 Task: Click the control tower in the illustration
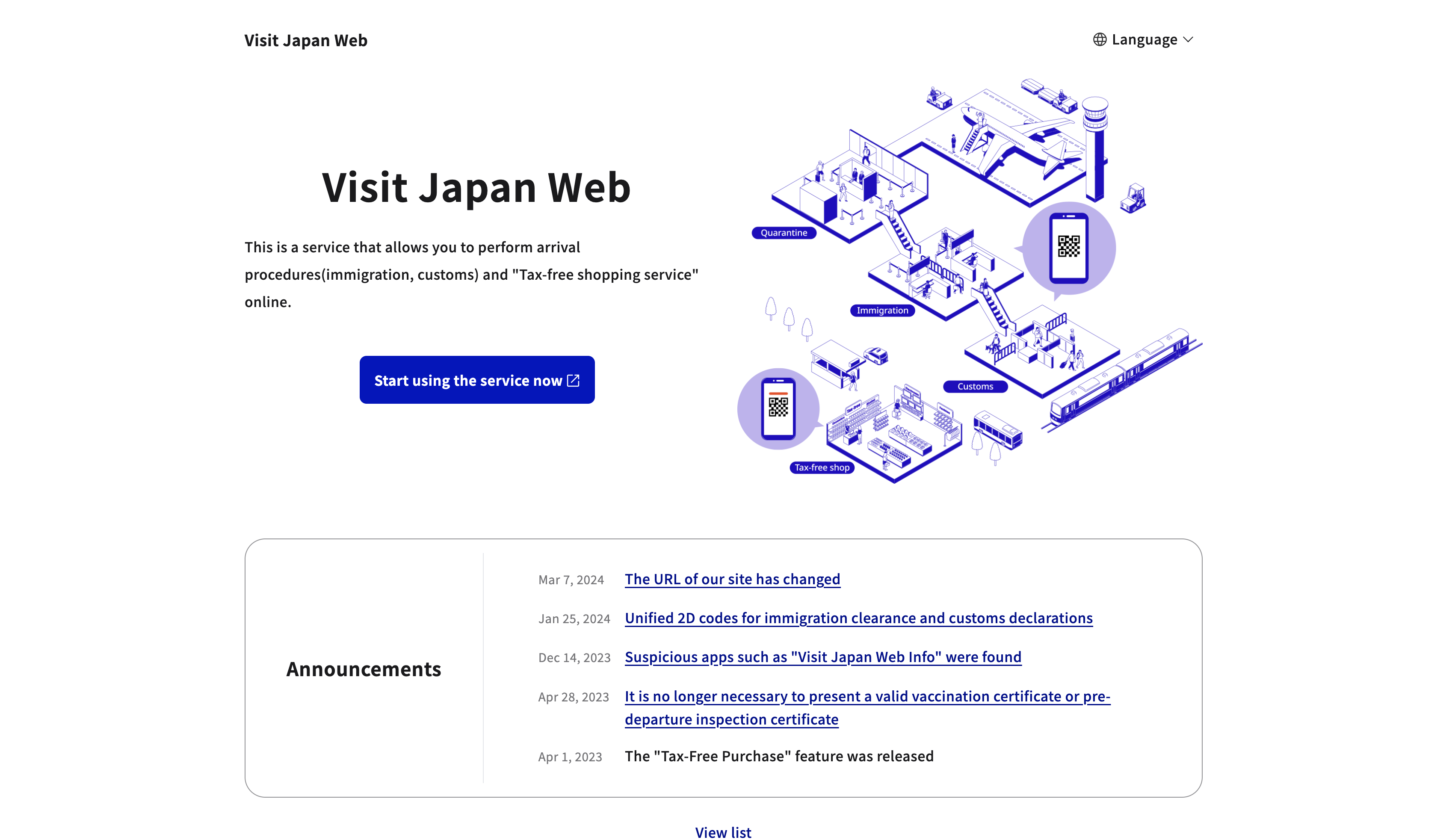pos(1094,148)
